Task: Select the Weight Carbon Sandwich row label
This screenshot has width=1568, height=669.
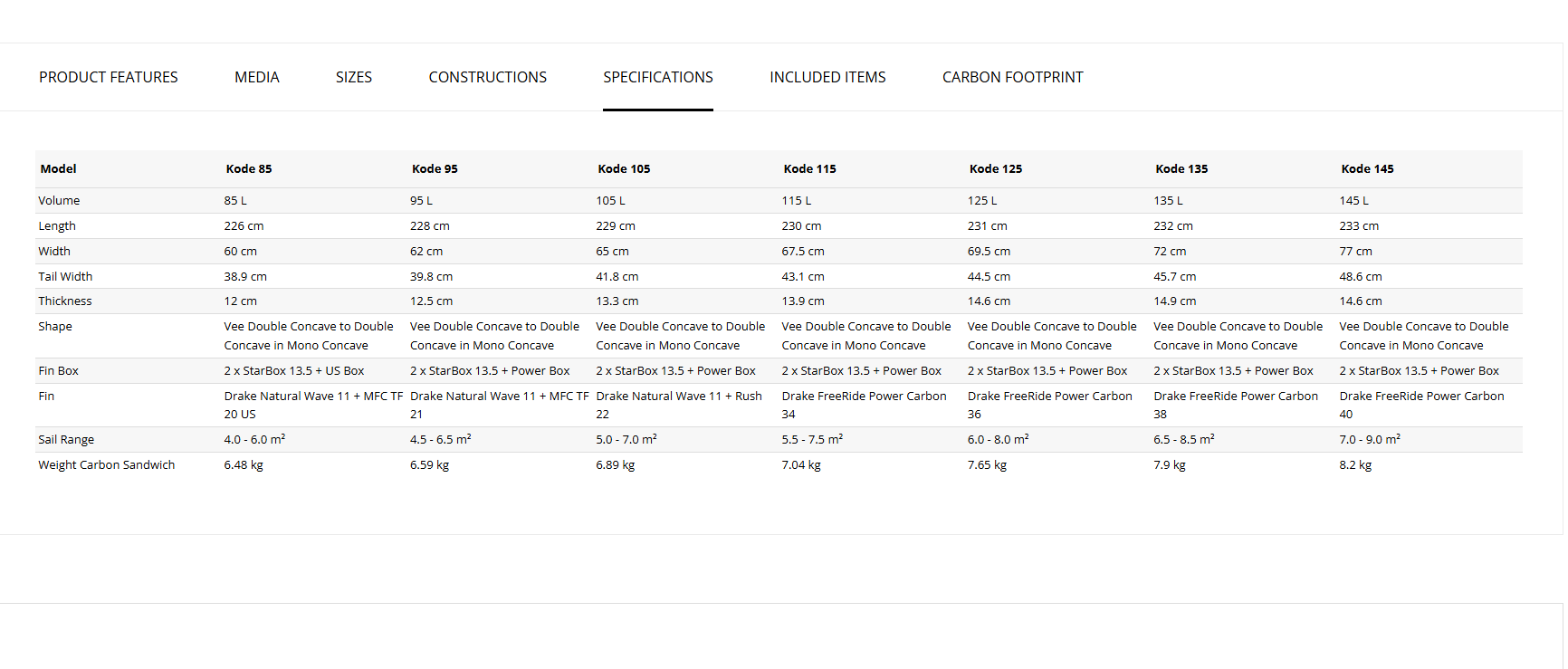Action: coord(107,464)
